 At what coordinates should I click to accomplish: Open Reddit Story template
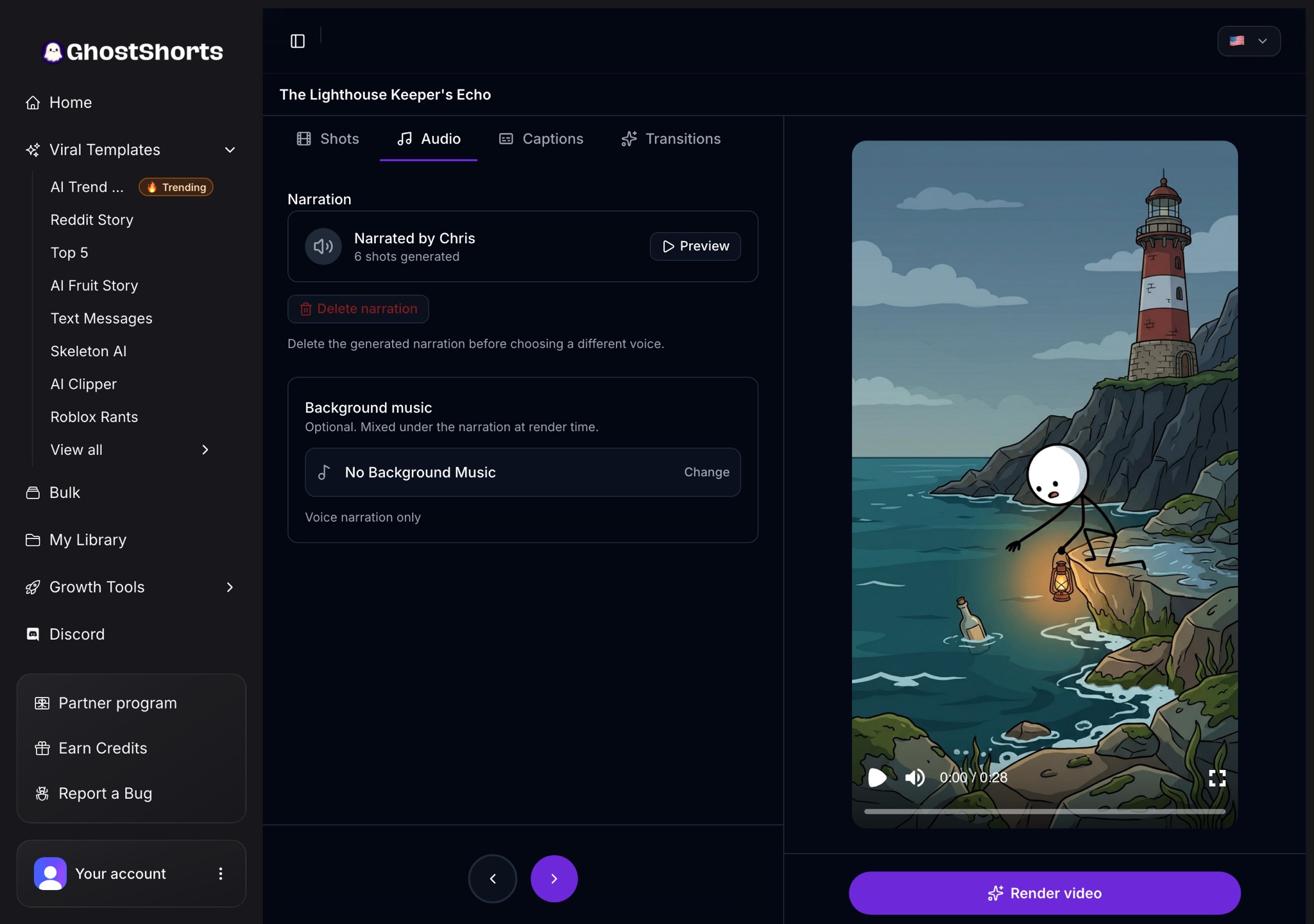click(x=92, y=220)
